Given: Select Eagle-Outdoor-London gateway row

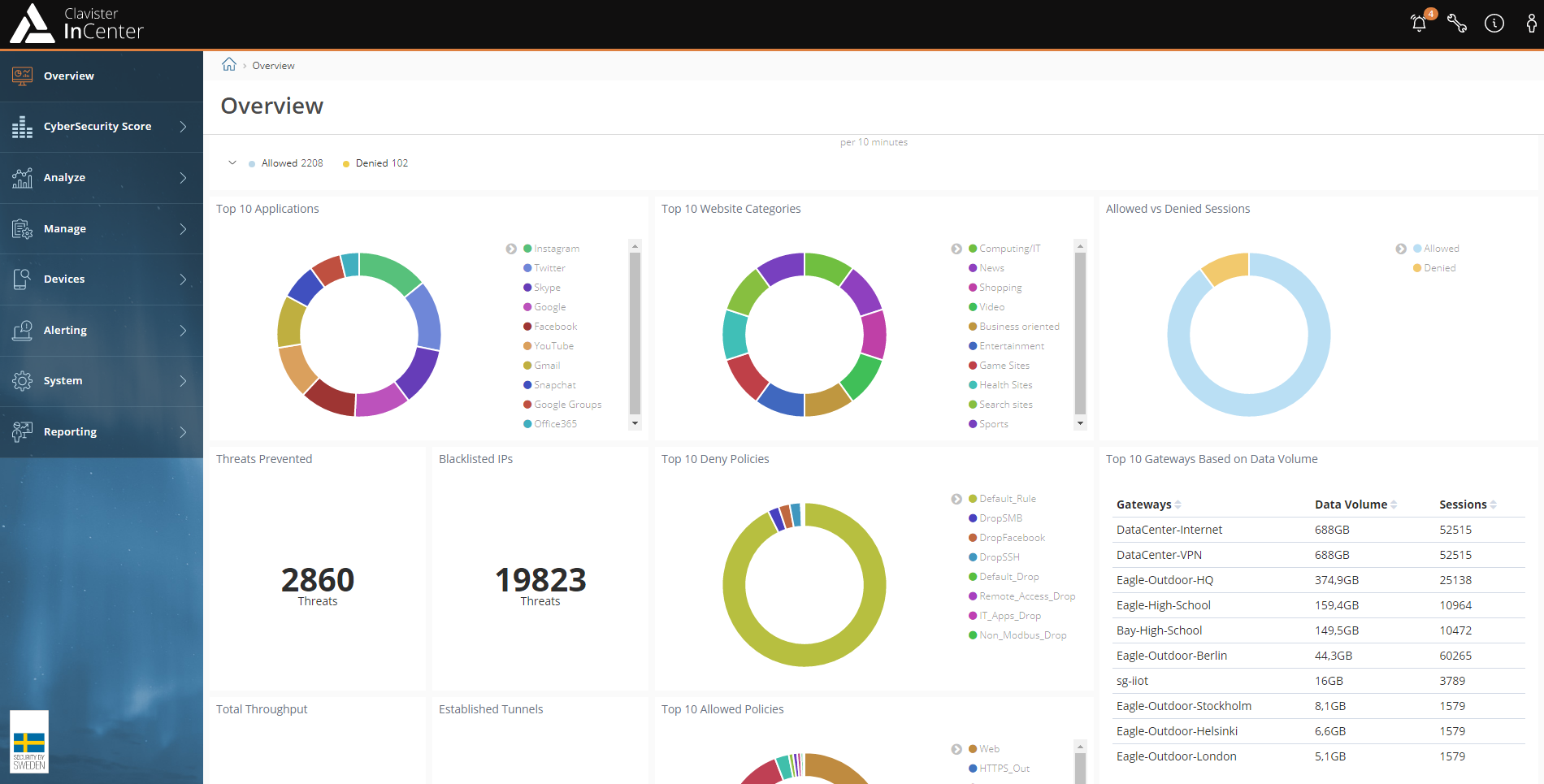Looking at the screenshot, I should (1318, 756).
